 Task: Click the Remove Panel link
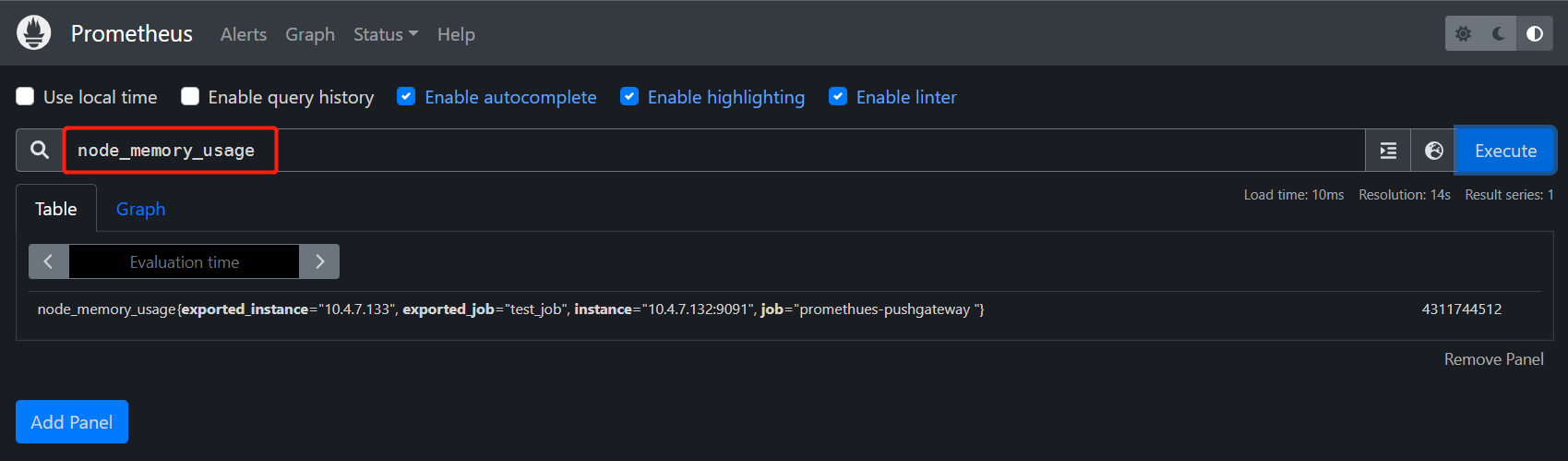click(1493, 359)
